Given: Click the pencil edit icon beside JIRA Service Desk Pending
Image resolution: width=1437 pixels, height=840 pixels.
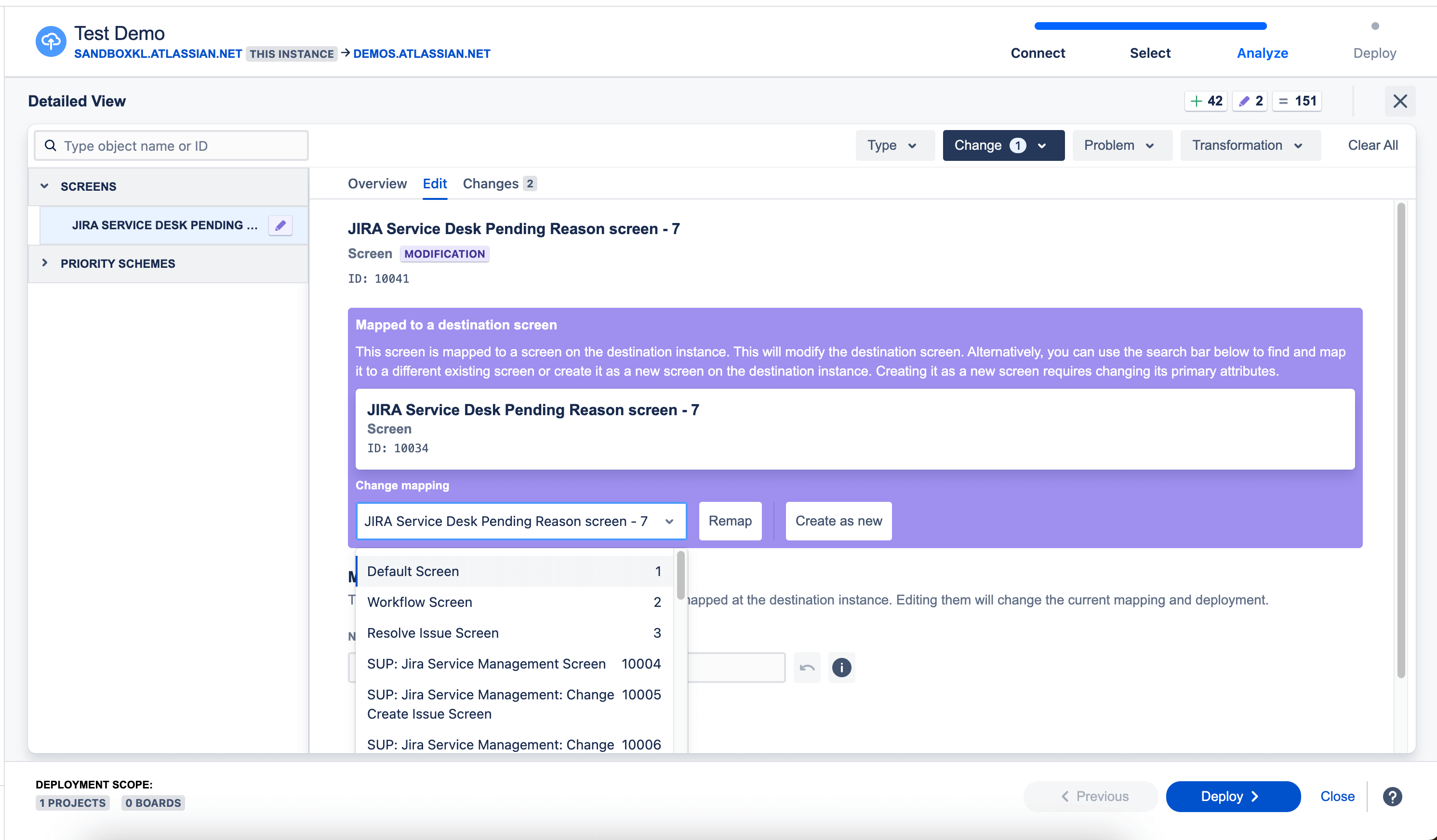Looking at the screenshot, I should 280,225.
